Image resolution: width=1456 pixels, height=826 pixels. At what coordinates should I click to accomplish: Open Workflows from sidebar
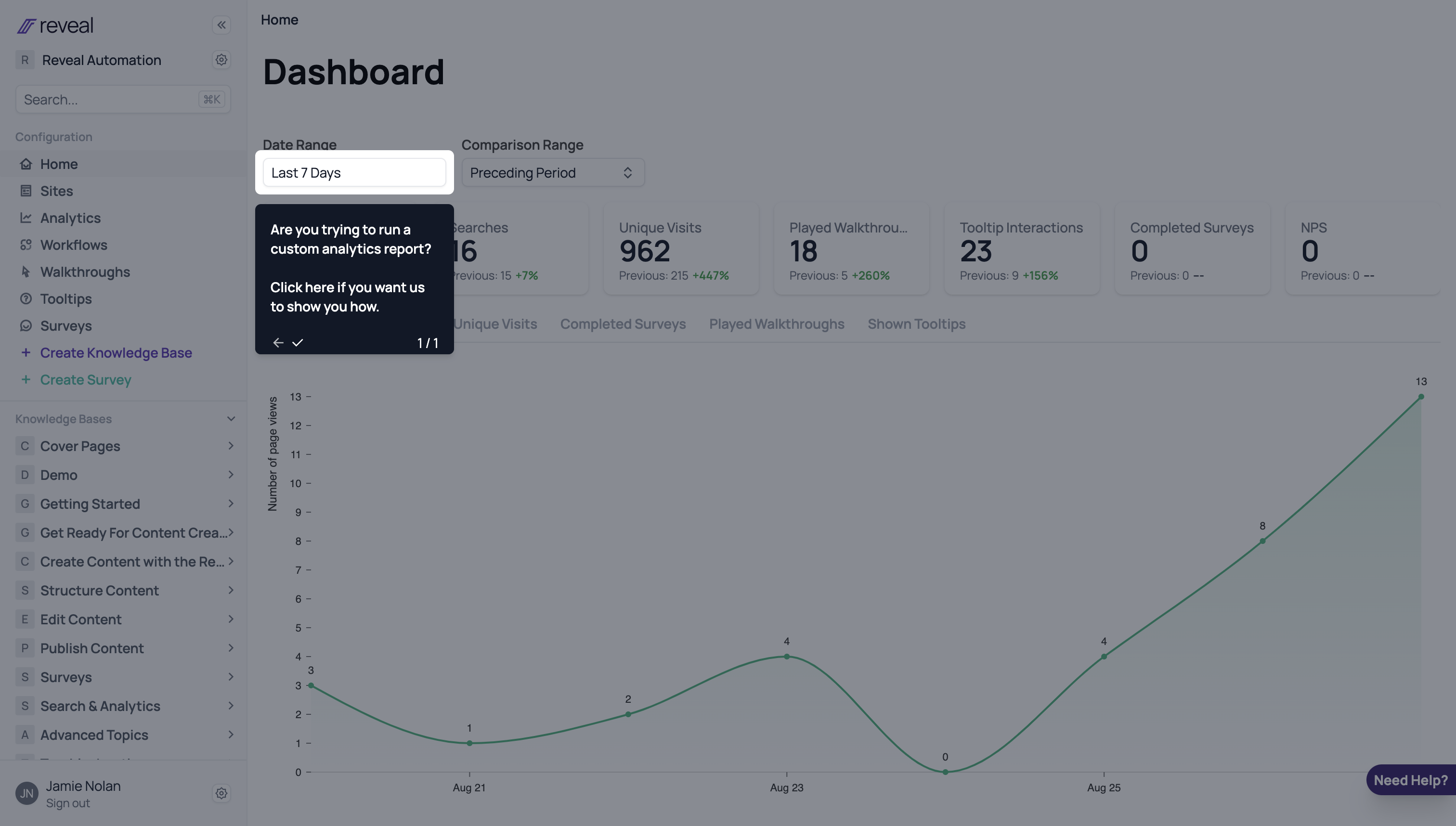point(74,244)
